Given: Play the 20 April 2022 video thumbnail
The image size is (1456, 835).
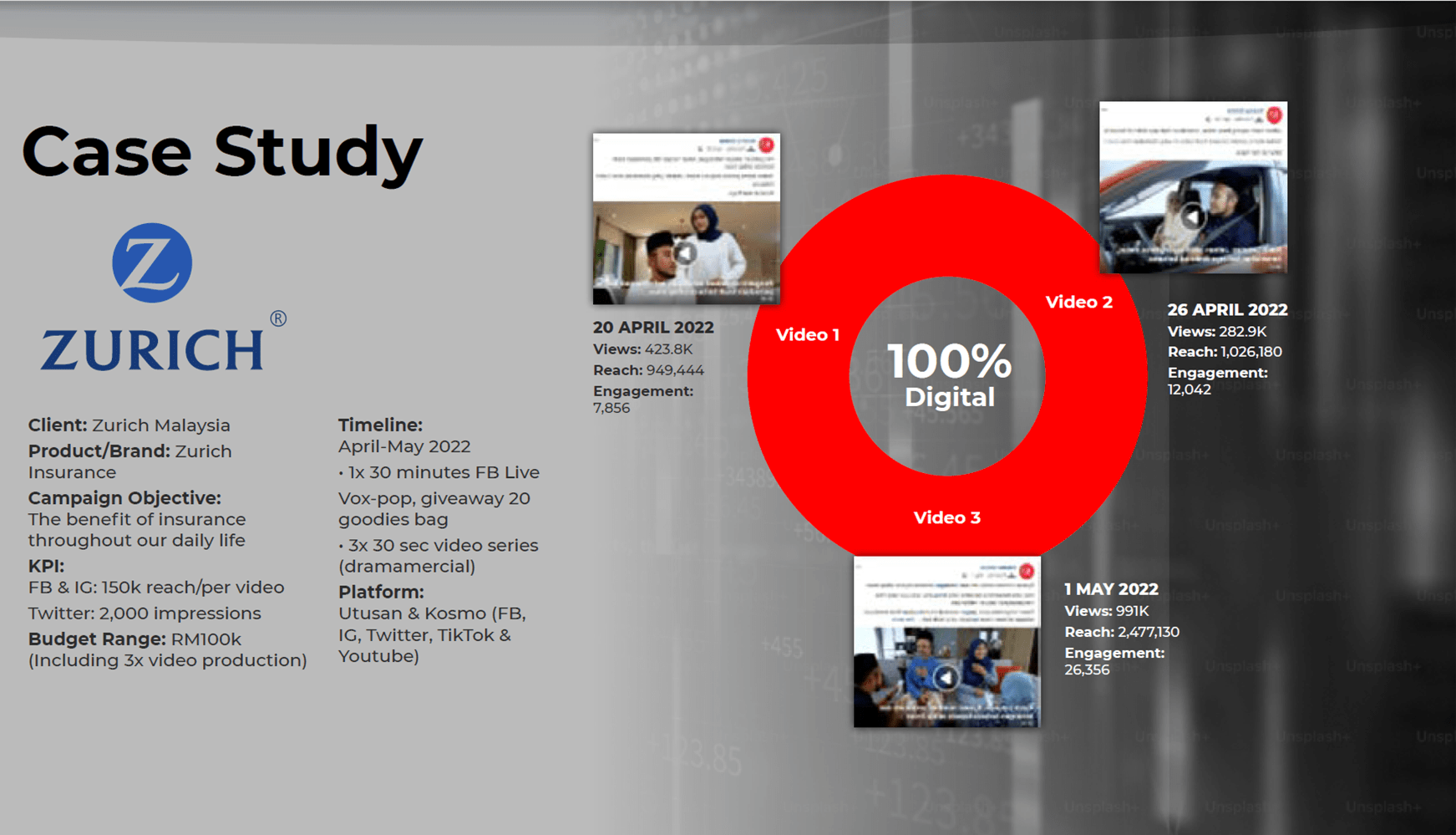Looking at the screenshot, I should tap(686, 252).
